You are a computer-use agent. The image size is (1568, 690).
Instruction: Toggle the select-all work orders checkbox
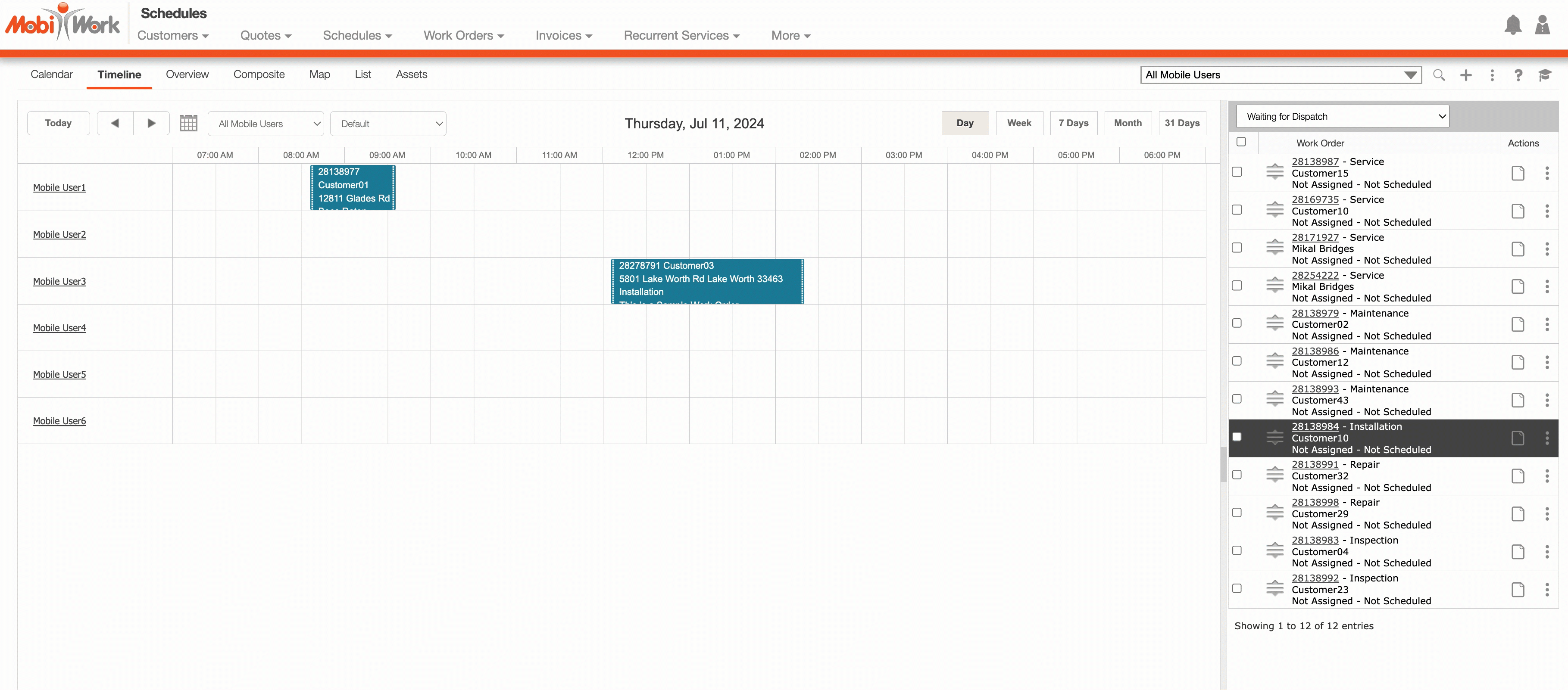[1240, 142]
